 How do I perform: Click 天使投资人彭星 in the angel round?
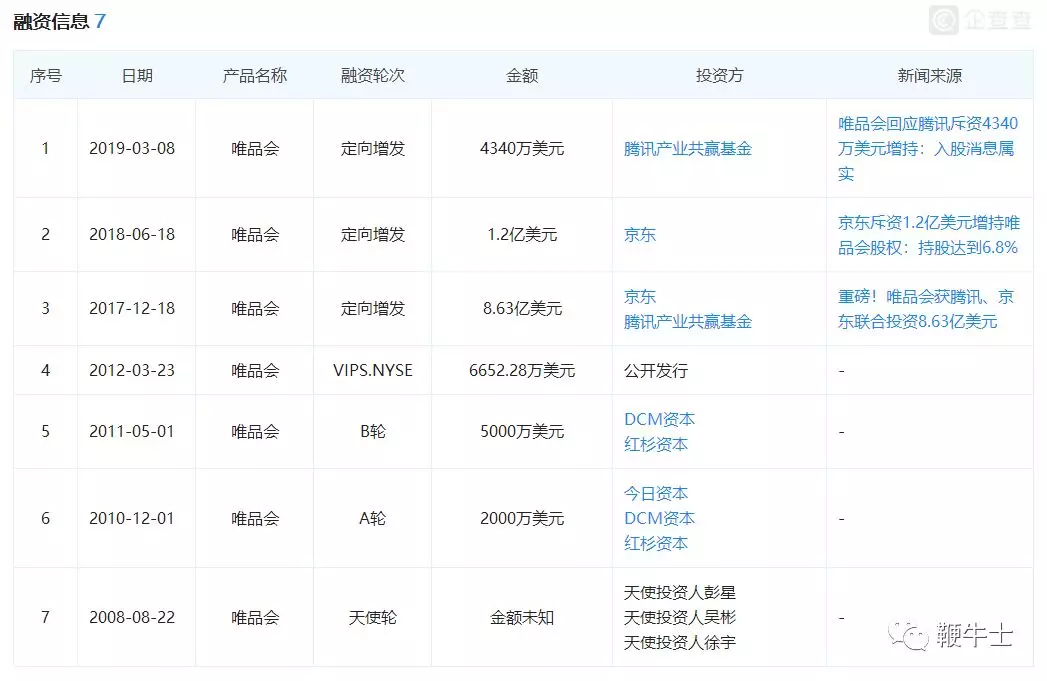pos(679,592)
